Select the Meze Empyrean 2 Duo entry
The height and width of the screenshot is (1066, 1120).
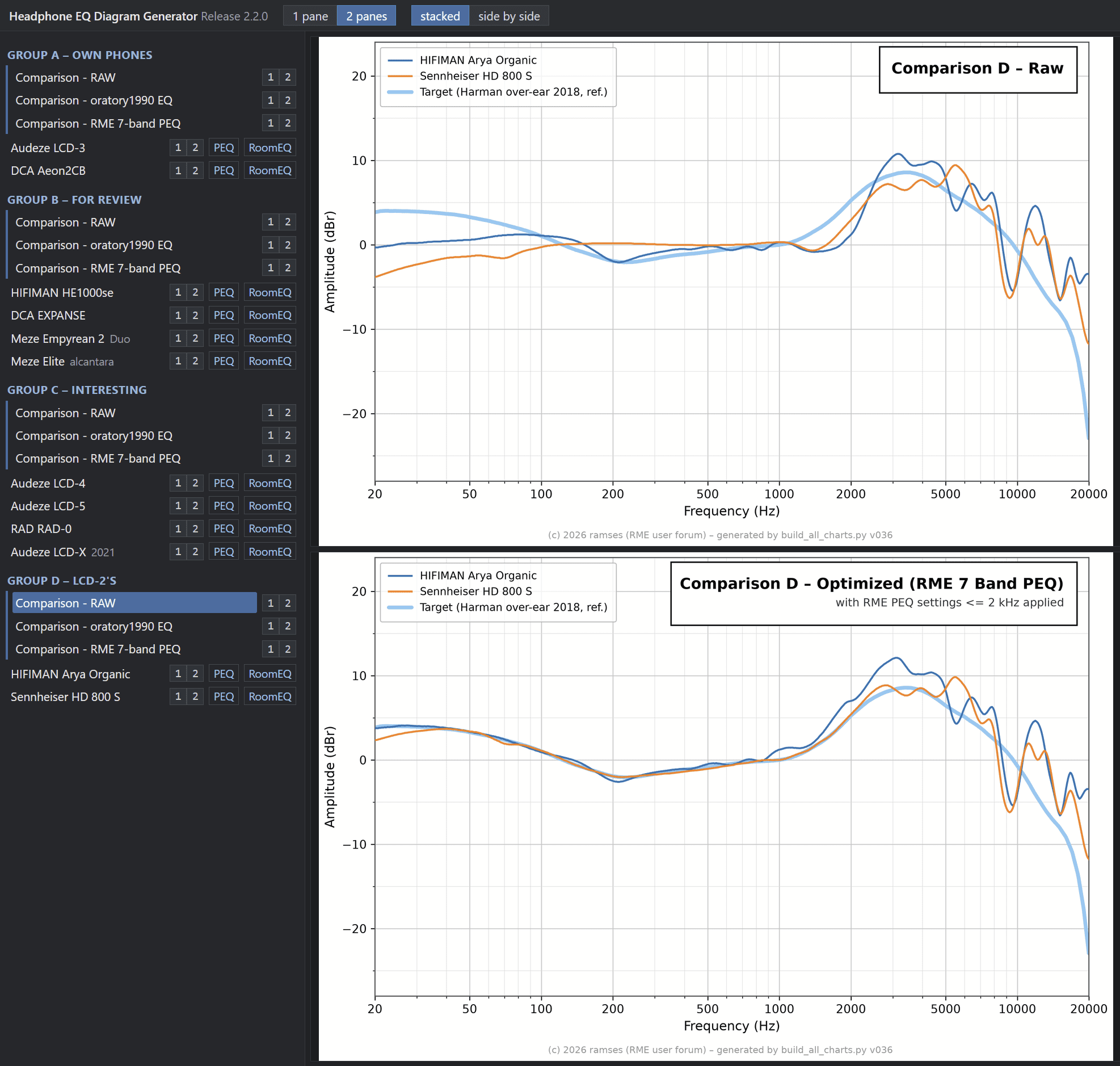point(70,339)
